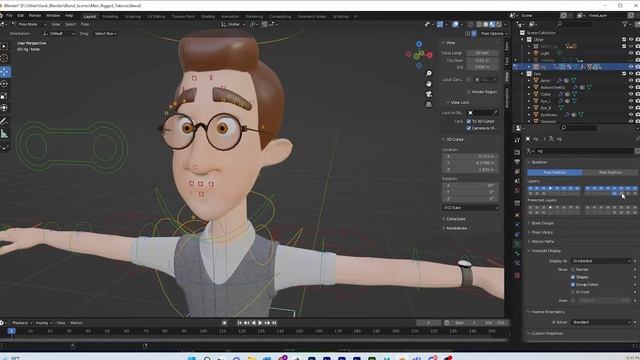Switch to the Shading workspace tab
Viewport: 640px width, 360px height.
208,17
